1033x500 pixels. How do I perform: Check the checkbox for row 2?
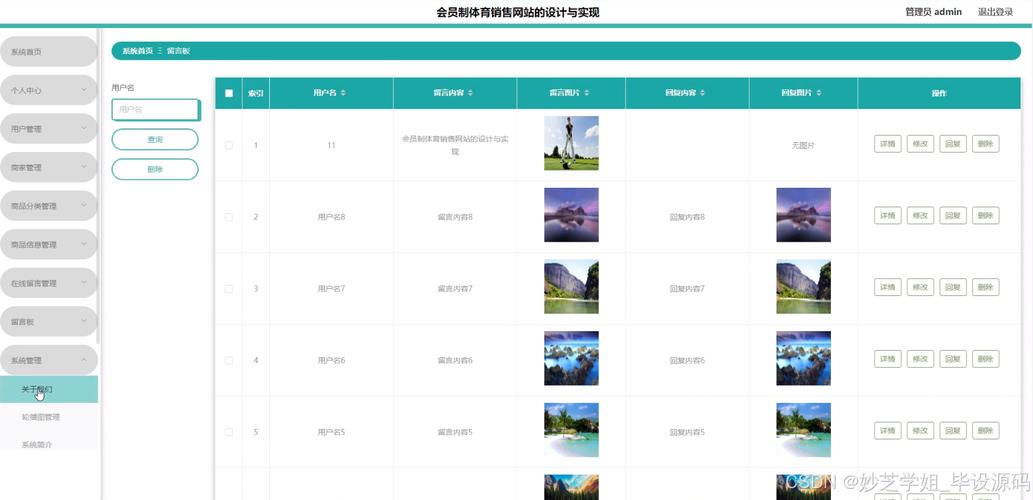coord(229,217)
